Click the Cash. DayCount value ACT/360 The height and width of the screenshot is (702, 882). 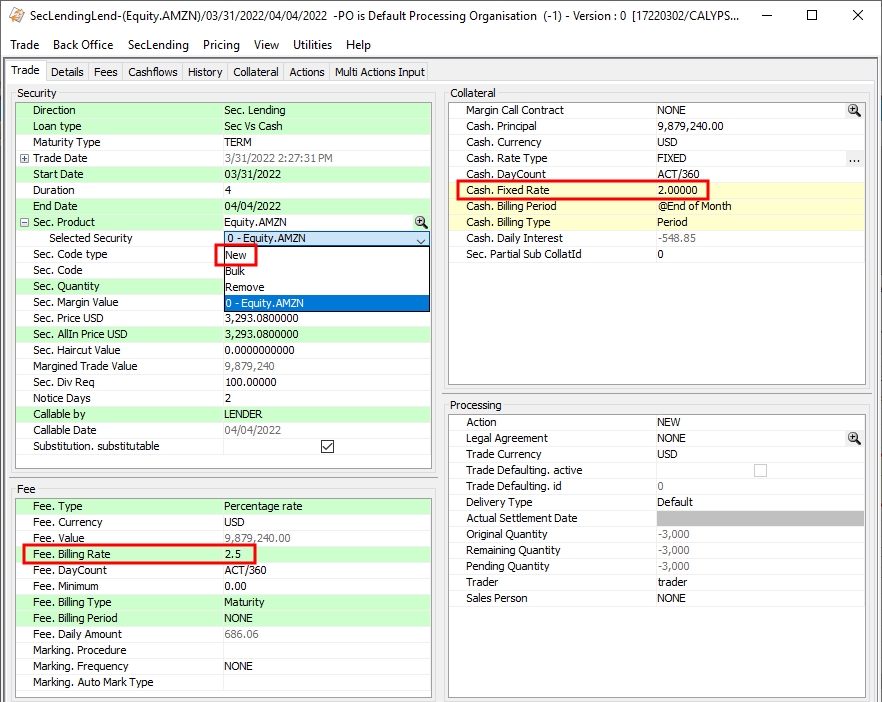tap(678, 174)
